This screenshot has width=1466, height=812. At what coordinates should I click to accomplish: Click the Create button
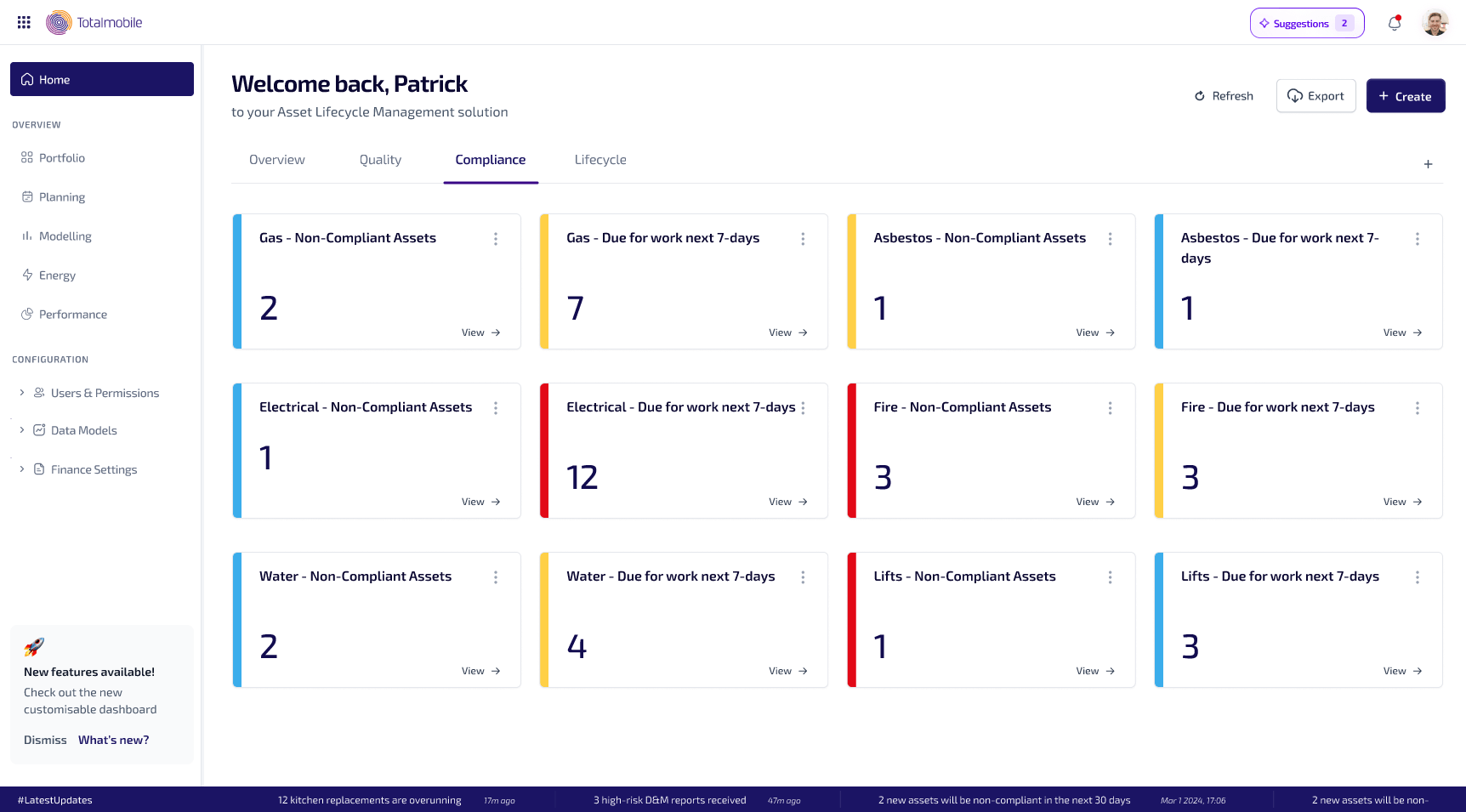[1406, 96]
